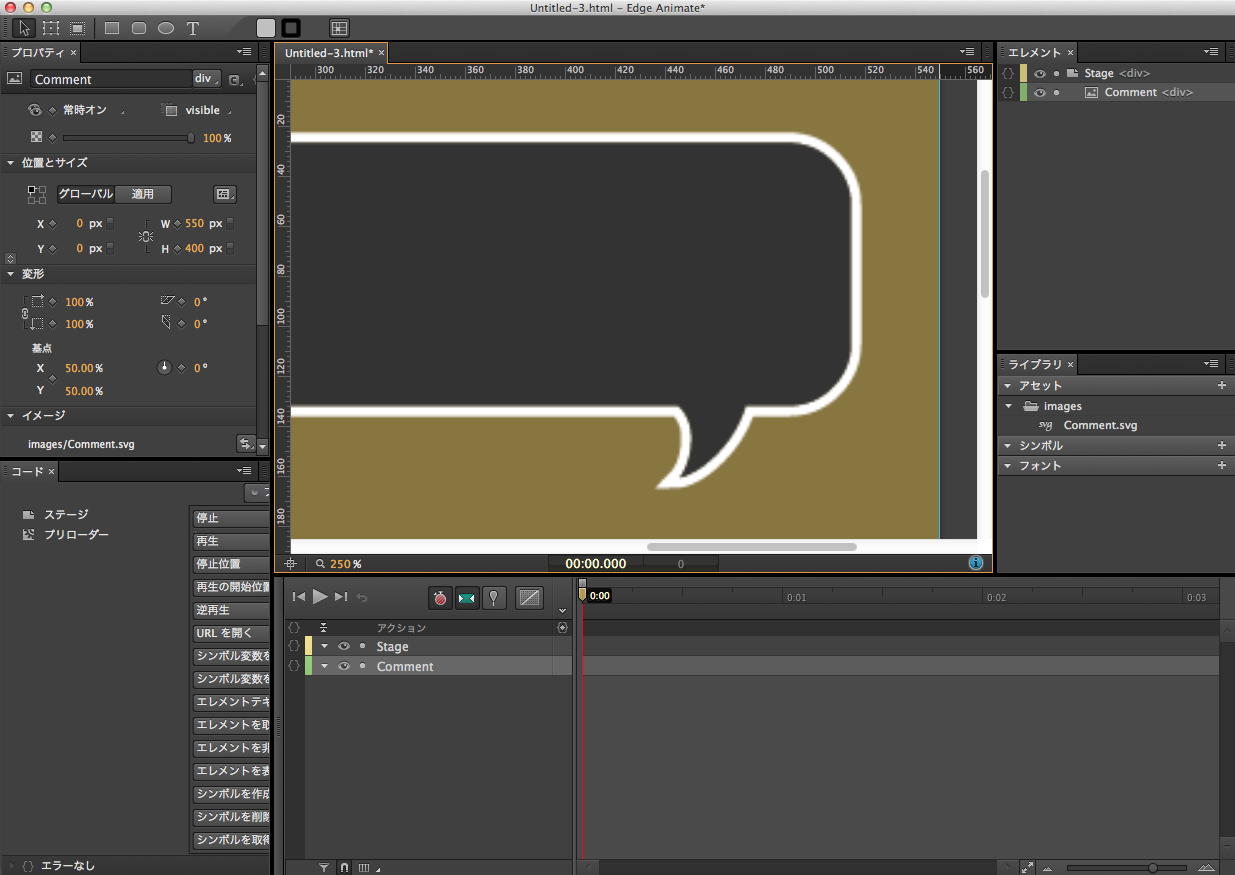Click the link width and height icon
Image resolution: width=1235 pixels, height=875 pixels.
(x=146, y=236)
